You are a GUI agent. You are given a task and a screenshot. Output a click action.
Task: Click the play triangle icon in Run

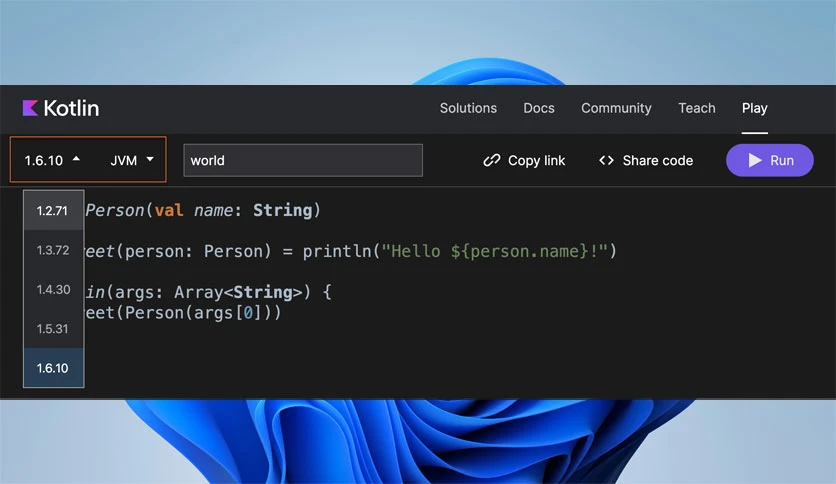[x=754, y=160]
